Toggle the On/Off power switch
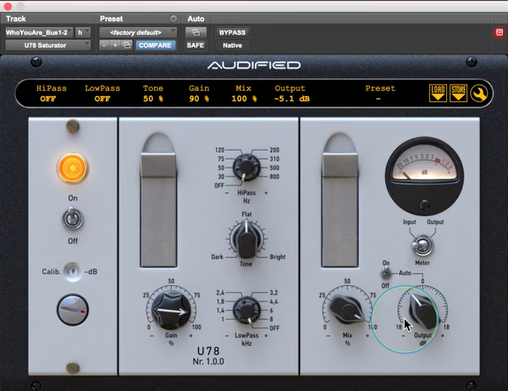The height and width of the screenshot is (391, 508). pyautogui.click(x=73, y=218)
